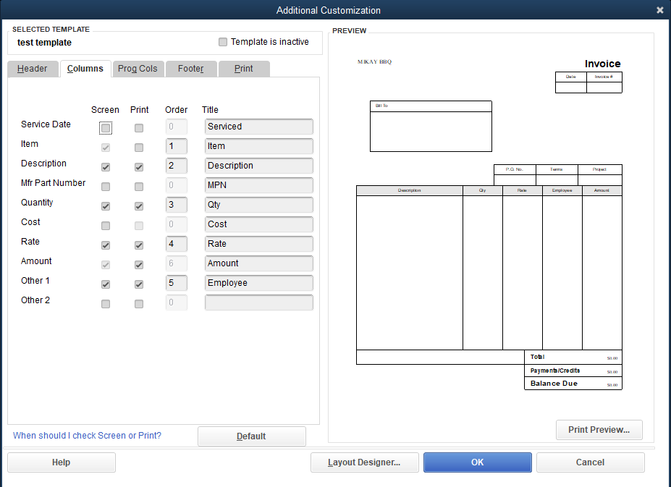This screenshot has width=671, height=487.
Task: Open the Screen or Print help link
Action: click(87, 436)
